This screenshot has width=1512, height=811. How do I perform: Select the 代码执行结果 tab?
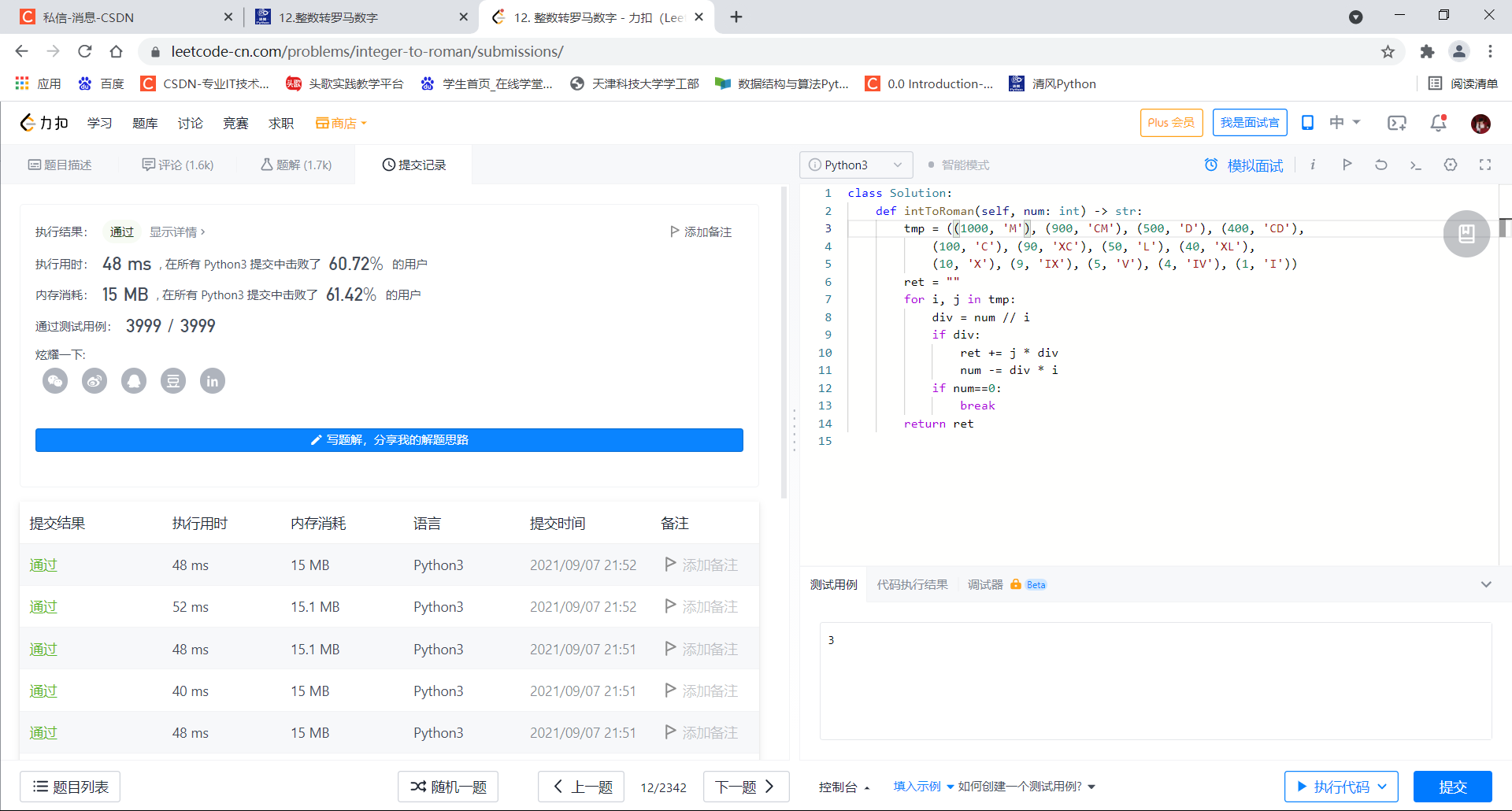912,584
